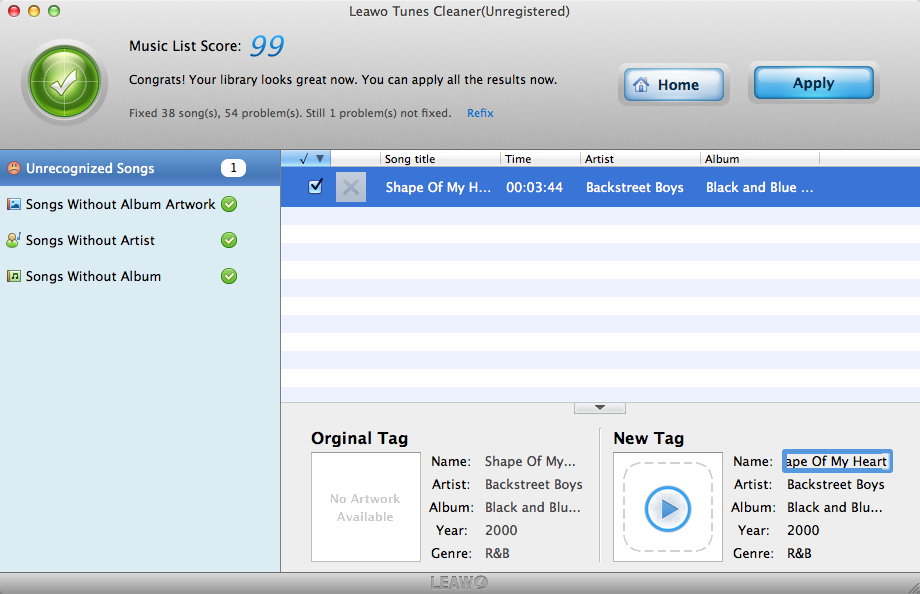
Task: Sort by Song title column
Action: (440, 158)
